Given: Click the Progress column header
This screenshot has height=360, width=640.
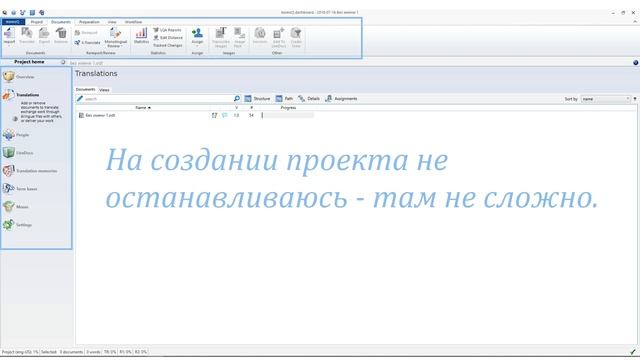Looking at the screenshot, I should tap(288, 108).
